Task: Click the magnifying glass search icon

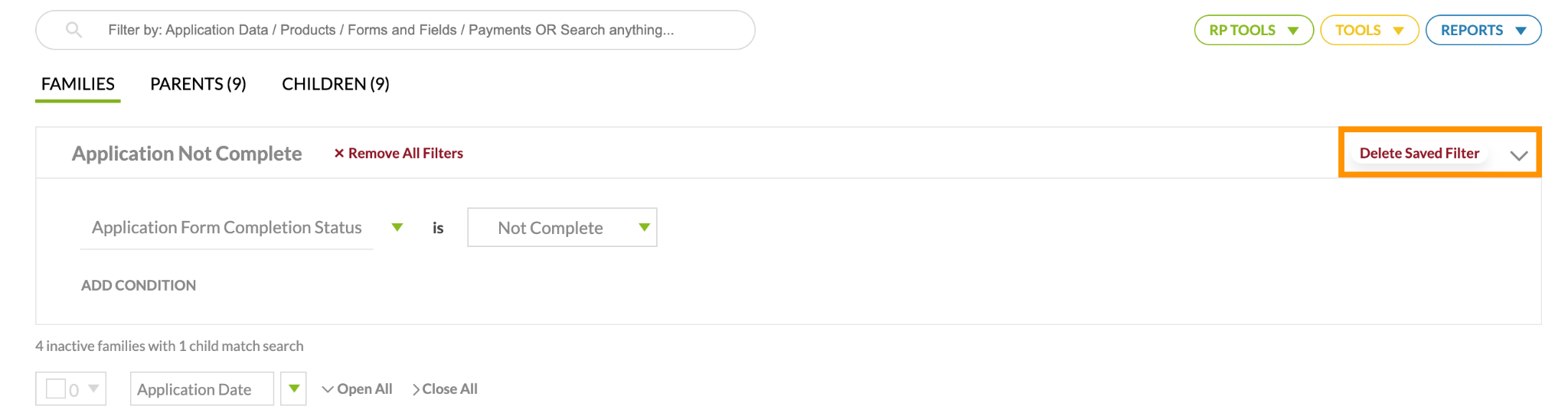Action: (x=73, y=30)
